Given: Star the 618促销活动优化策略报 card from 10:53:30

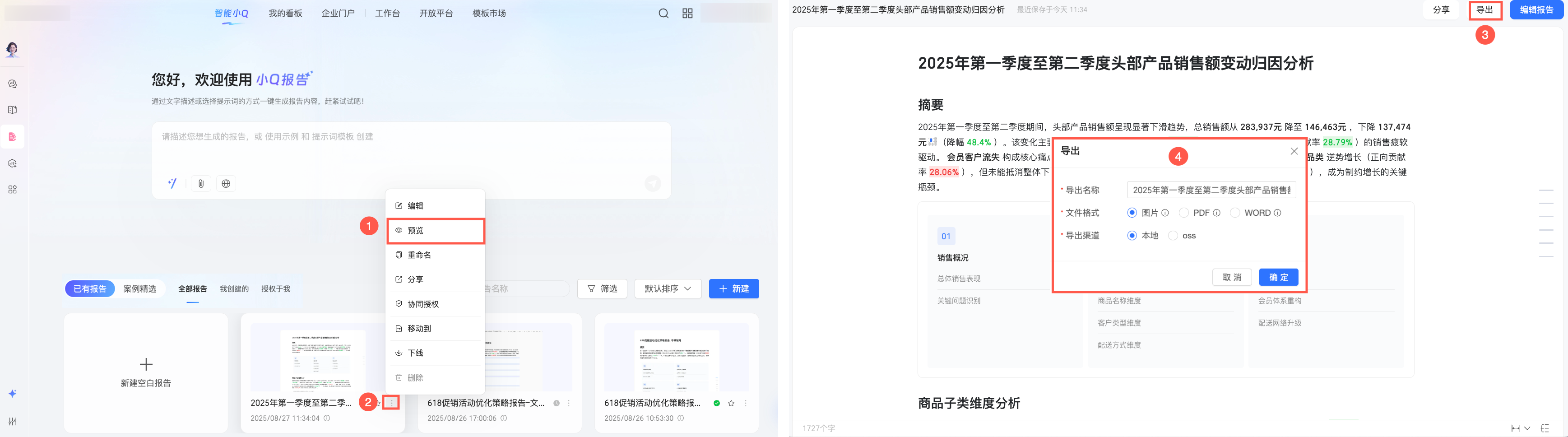Looking at the screenshot, I should click(731, 403).
